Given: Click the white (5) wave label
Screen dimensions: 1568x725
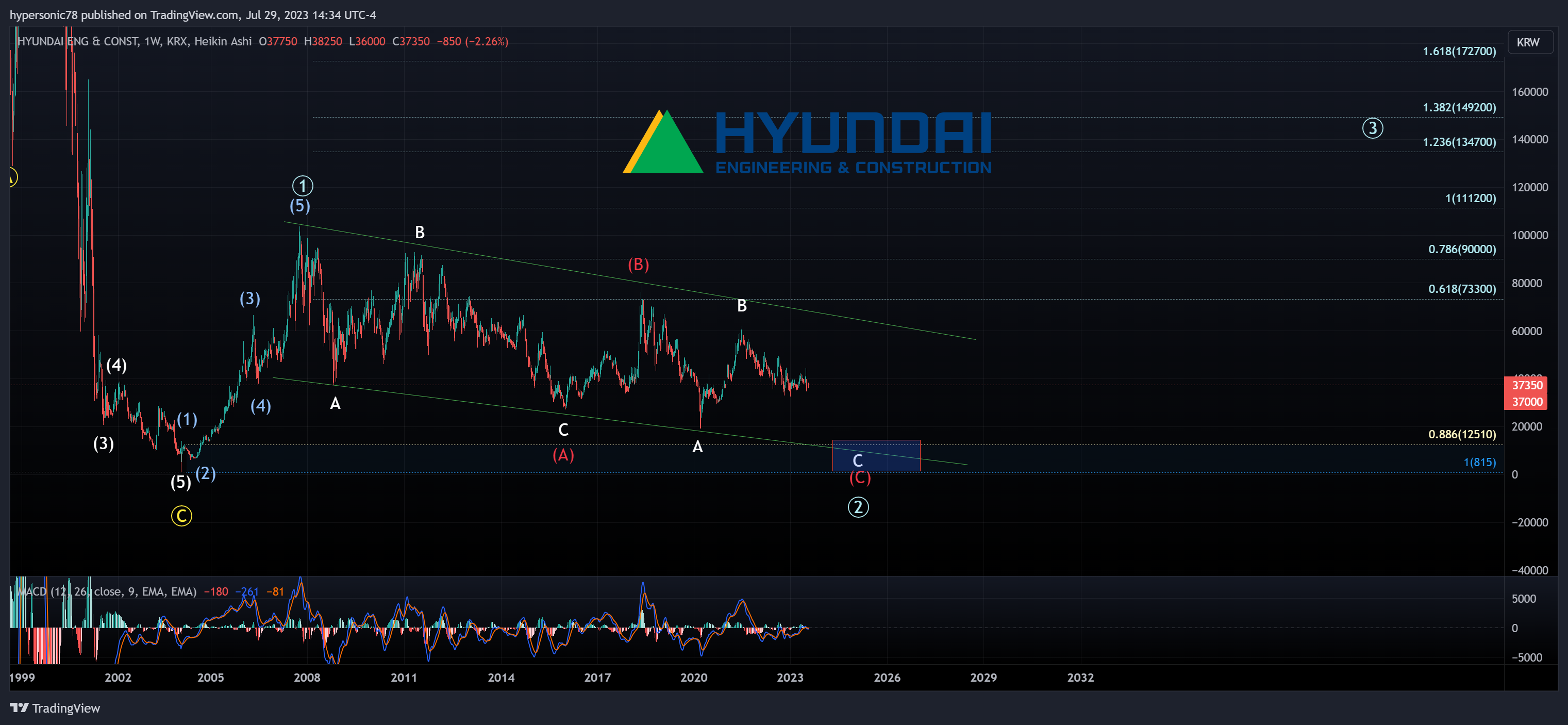Looking at the screenshot, I should coord(181,482).
